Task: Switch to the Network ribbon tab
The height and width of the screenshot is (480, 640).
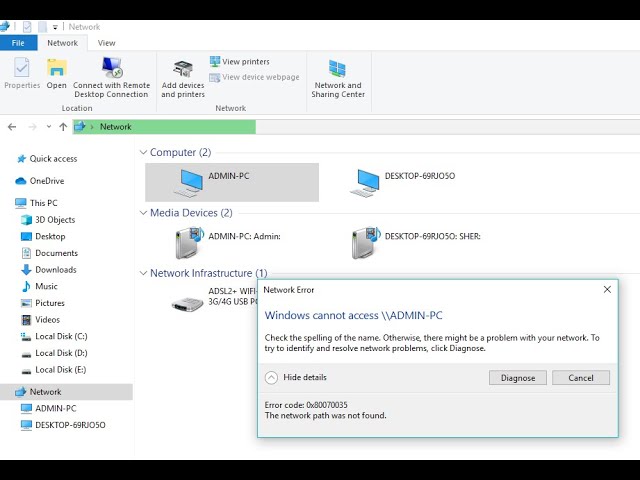Action: click(x=62, y=43)
